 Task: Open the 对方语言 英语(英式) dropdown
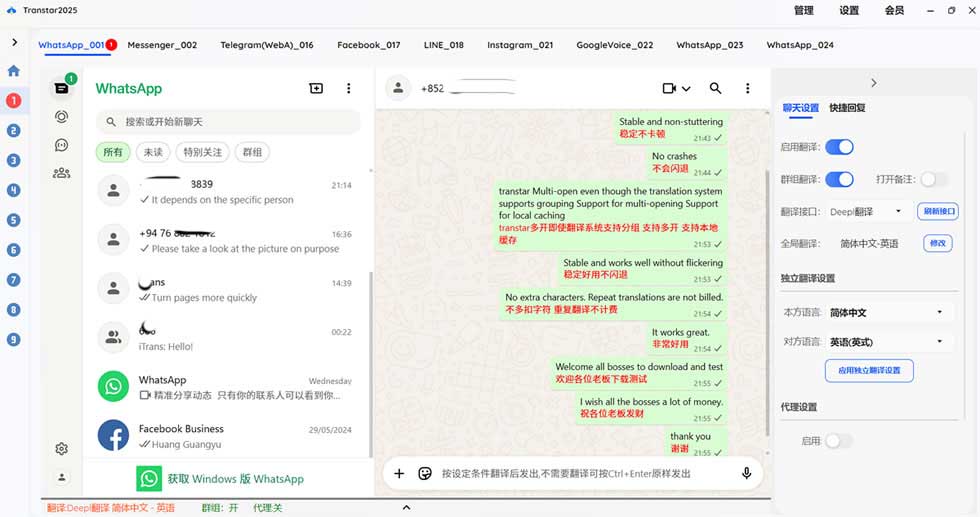coord(886,342)
